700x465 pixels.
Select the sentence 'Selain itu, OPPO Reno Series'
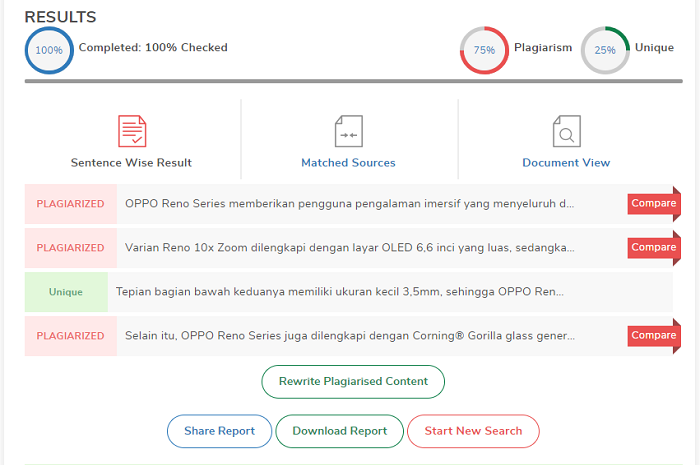350,336
